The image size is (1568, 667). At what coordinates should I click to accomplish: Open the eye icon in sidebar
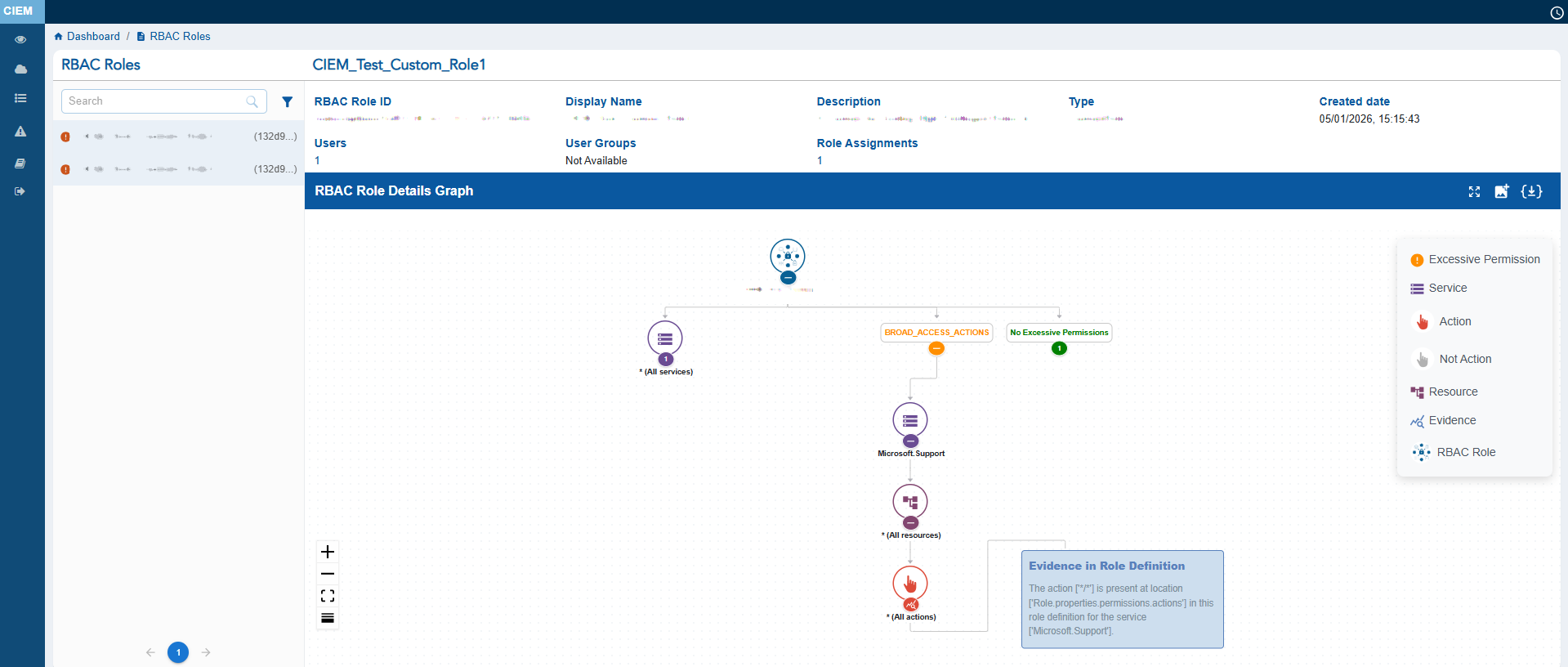[20, 39]
